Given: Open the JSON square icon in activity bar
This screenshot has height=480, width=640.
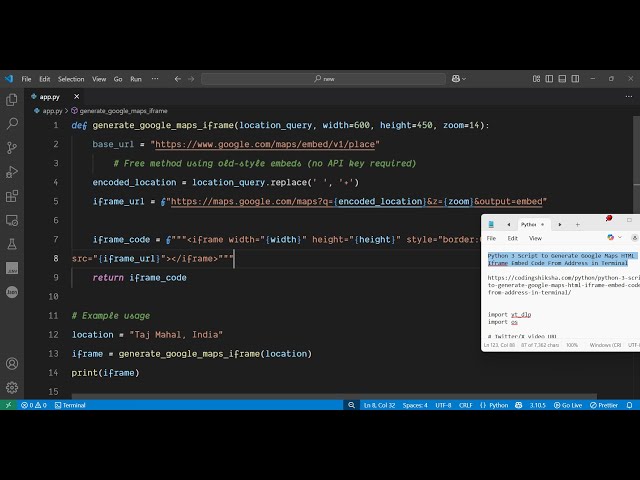Looking at the screenshot, I should [12, 268].
